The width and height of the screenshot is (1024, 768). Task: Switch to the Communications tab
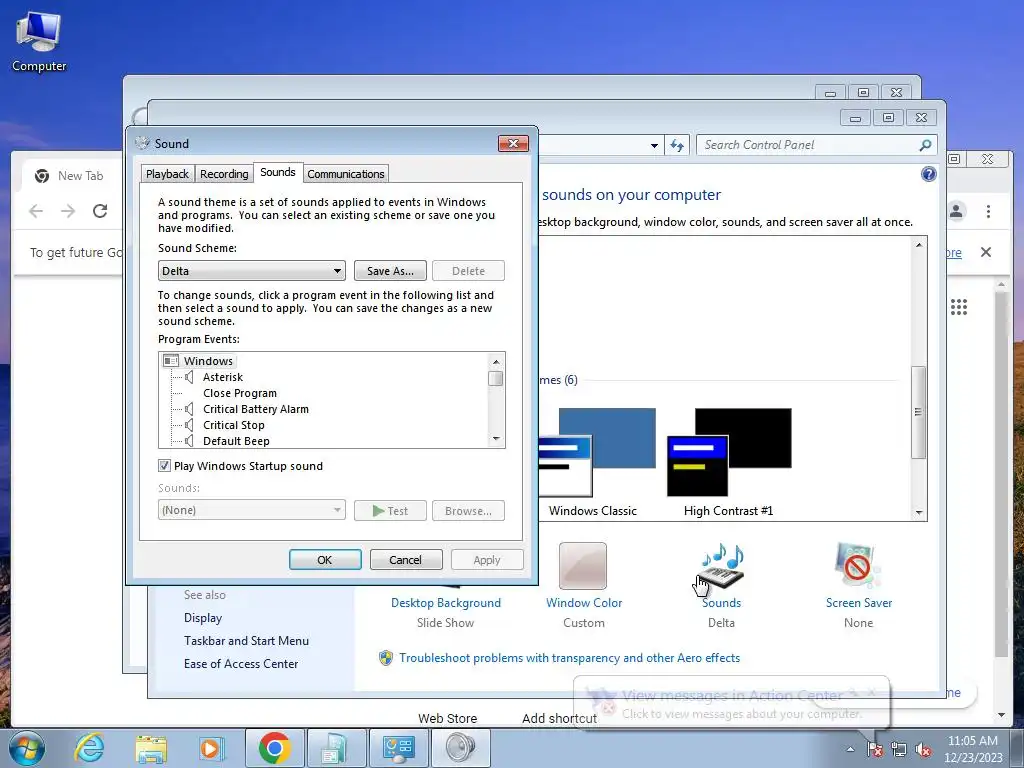[x=345, y=174]
